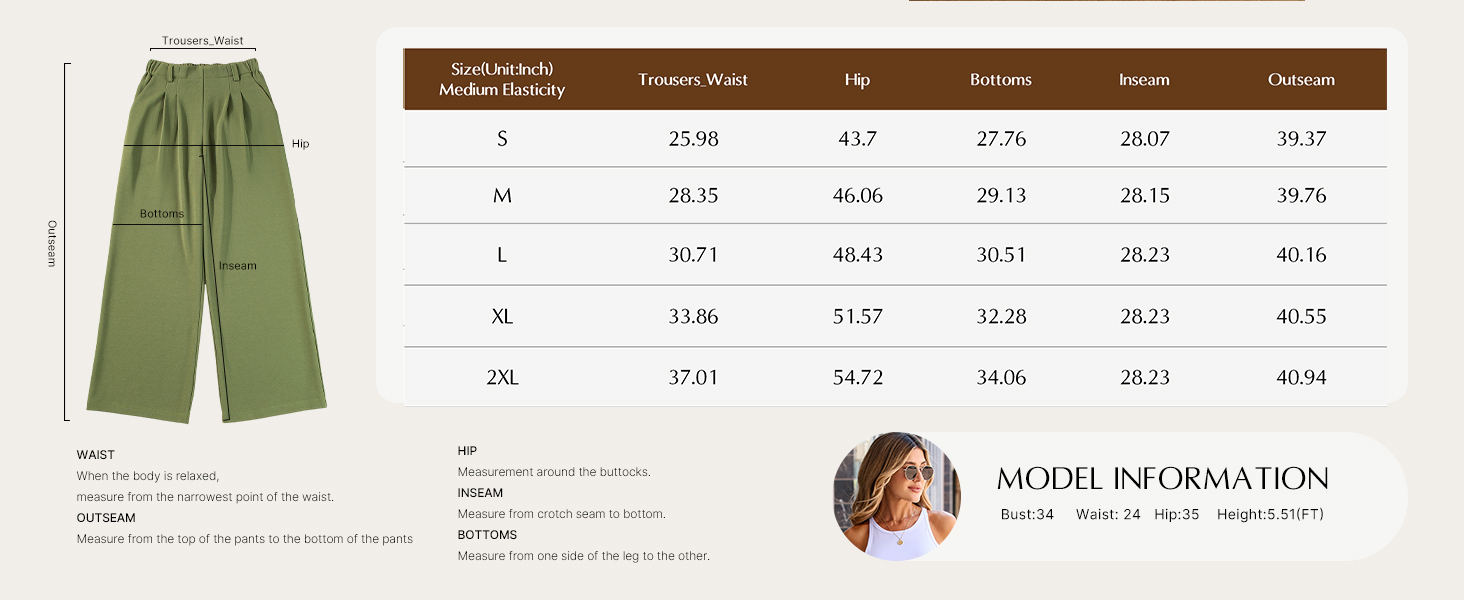This screenshot has width=1464, height=600.
Task: Select the size S row label
Action: (x=502, y=139)
